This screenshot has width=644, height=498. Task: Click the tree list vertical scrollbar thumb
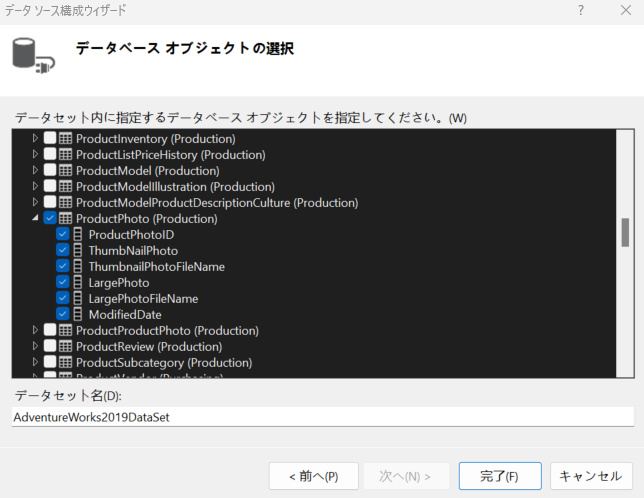[625, 232]
